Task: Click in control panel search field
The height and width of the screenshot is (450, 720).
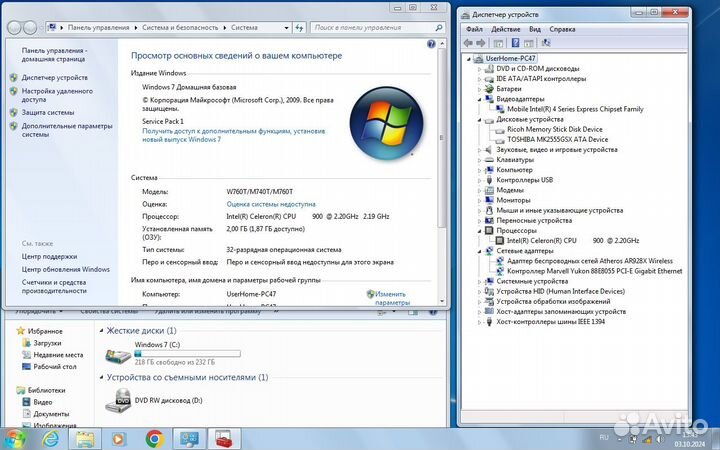Action: (372, 28)
